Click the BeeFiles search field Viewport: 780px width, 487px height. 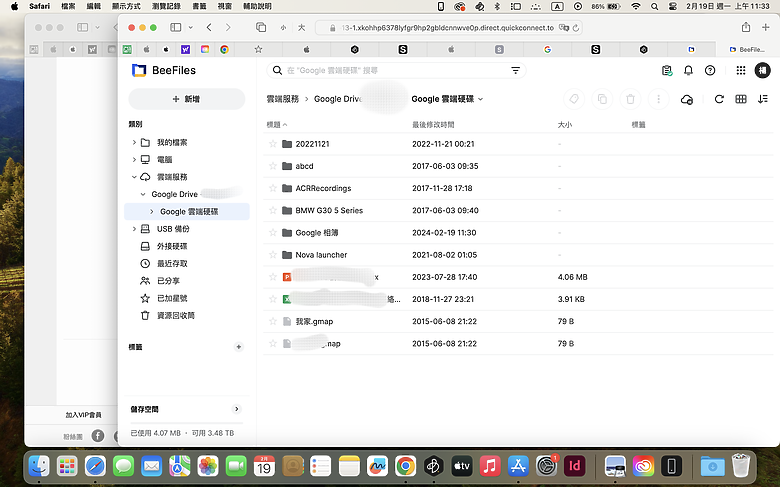[396, 71]
